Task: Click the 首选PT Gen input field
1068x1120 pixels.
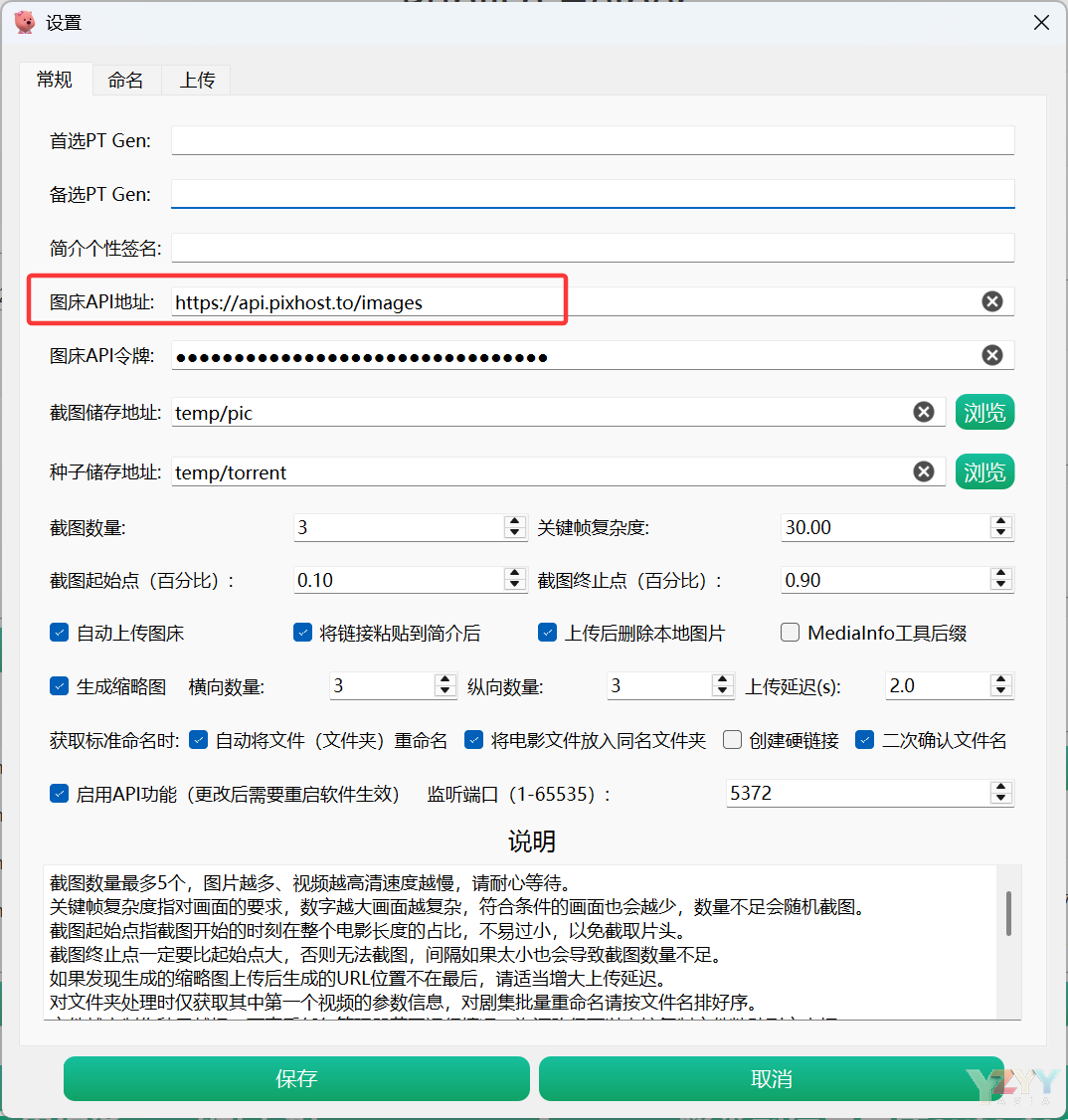Action: click(x=593, y=140)
